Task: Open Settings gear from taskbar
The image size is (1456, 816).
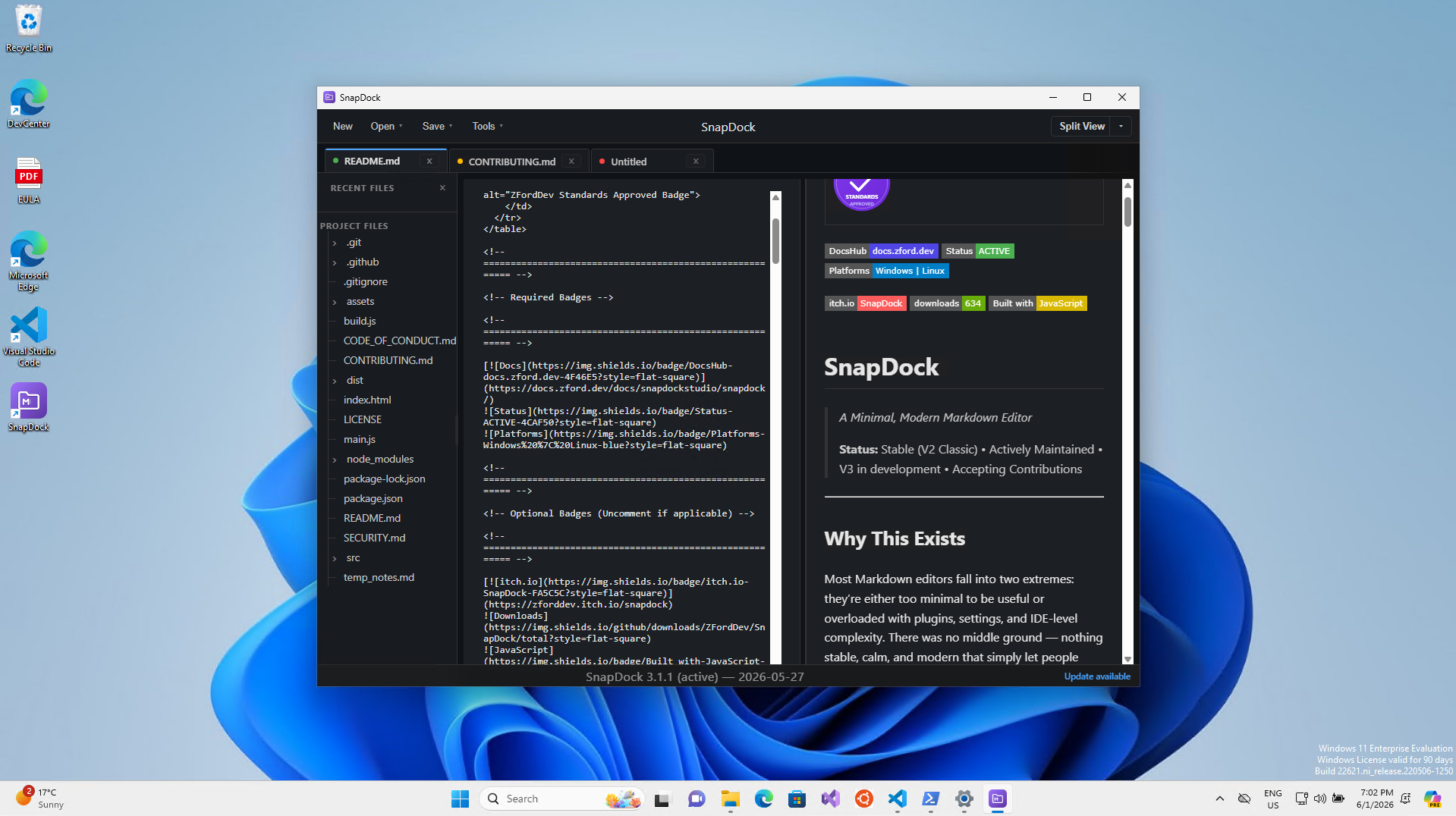Action: click(964, 799)
